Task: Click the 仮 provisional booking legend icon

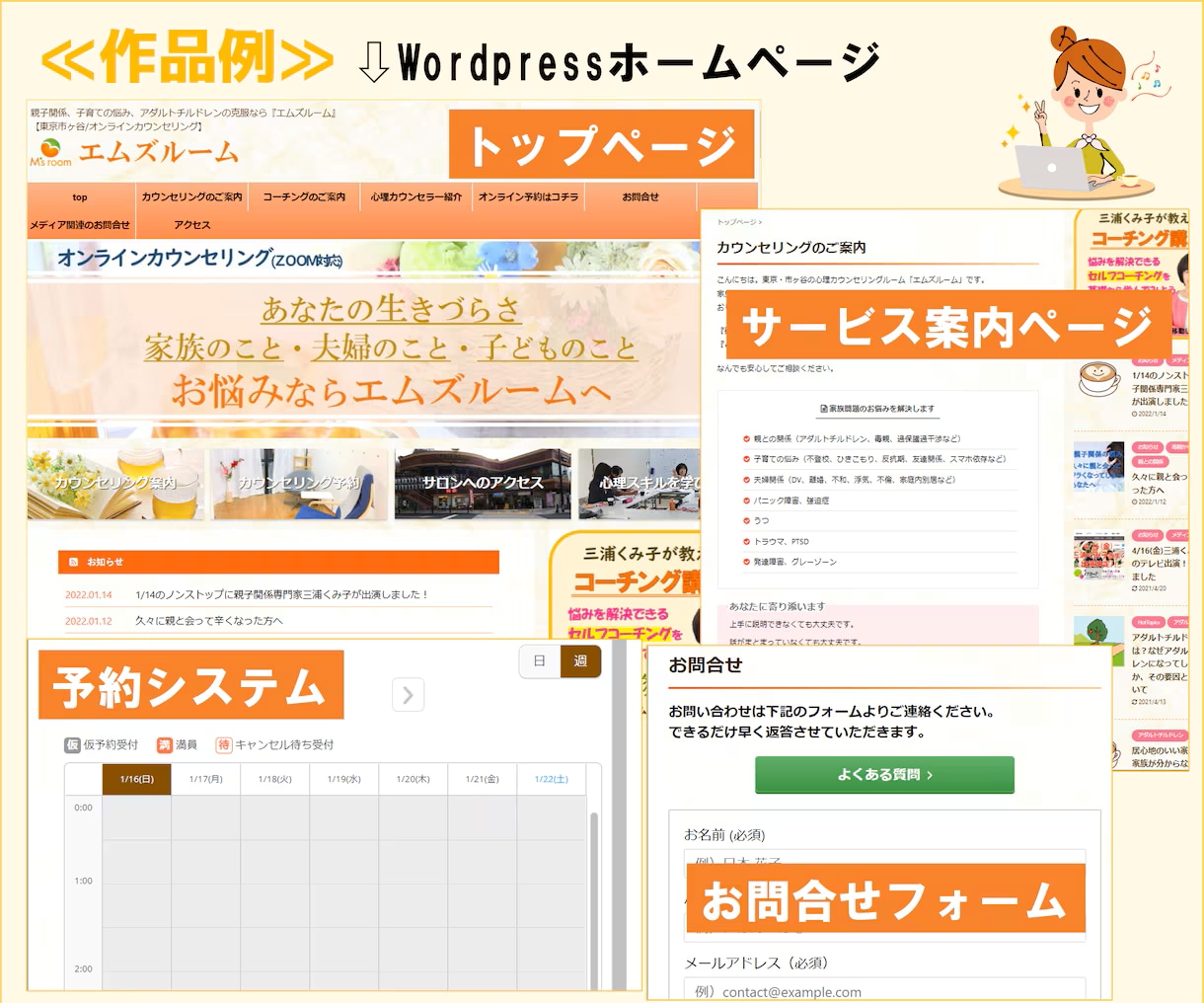Action: tap(72, 744)
